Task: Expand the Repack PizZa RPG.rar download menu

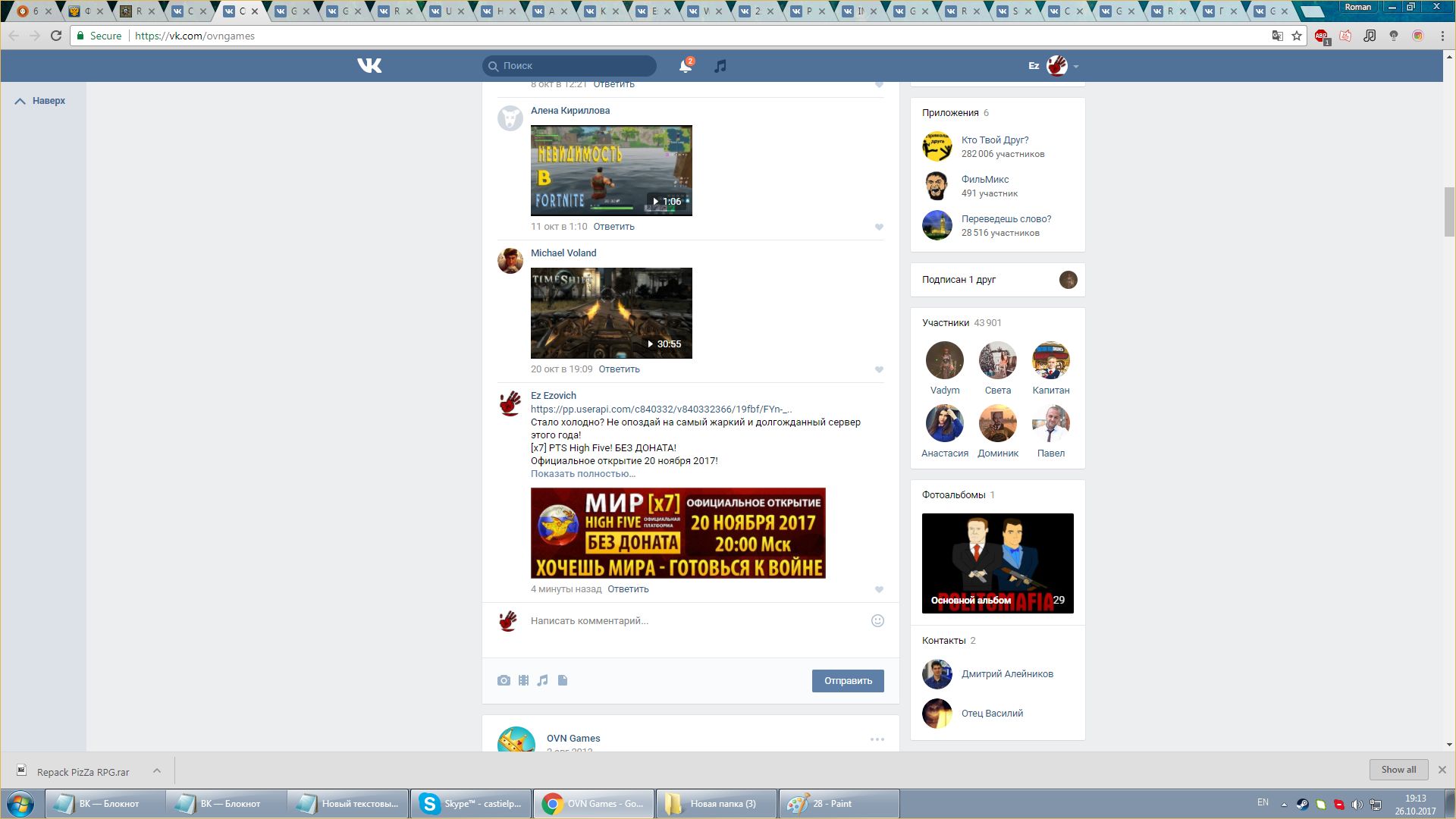Action: 157,770
